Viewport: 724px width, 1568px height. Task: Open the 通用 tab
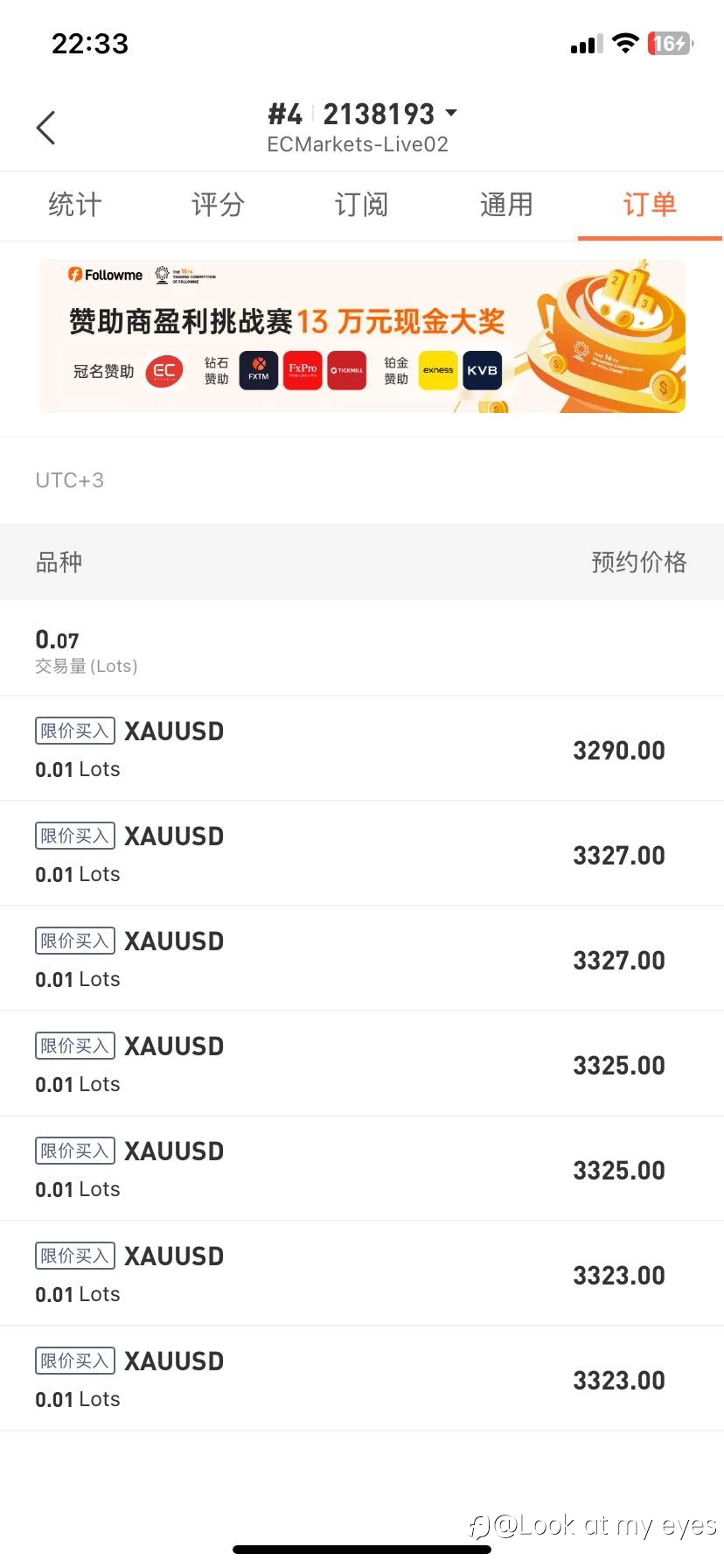(x=506, y=205)
